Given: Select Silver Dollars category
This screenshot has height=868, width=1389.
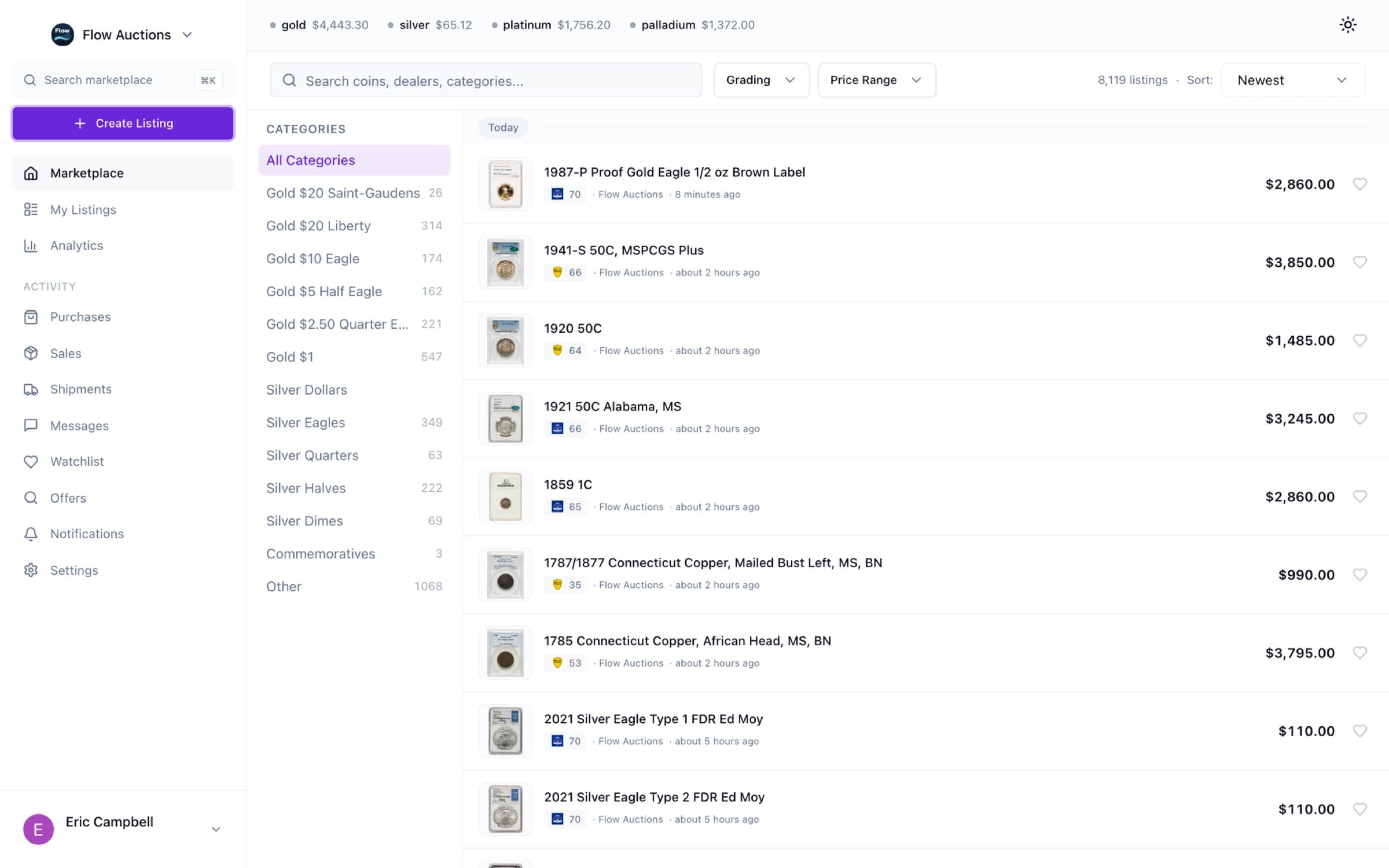Looking at the screenshot, I should point(354,389).
